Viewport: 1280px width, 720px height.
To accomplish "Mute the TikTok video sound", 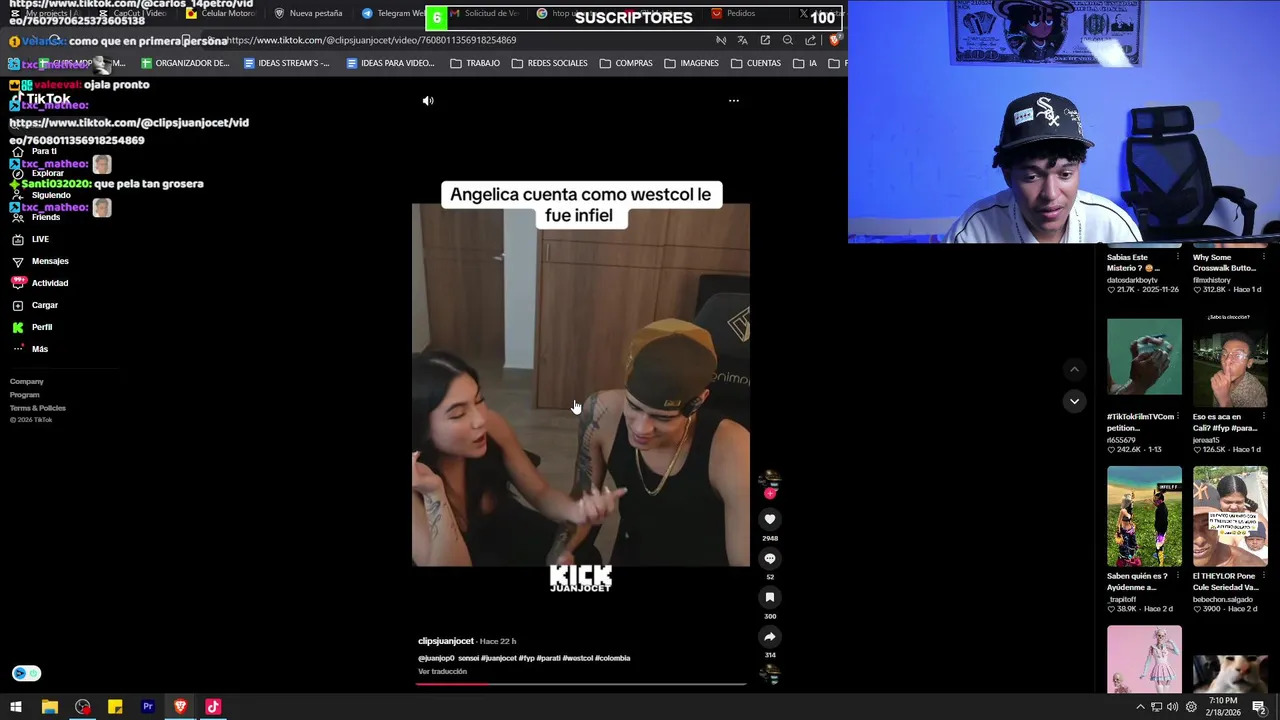I will (428, 101).
